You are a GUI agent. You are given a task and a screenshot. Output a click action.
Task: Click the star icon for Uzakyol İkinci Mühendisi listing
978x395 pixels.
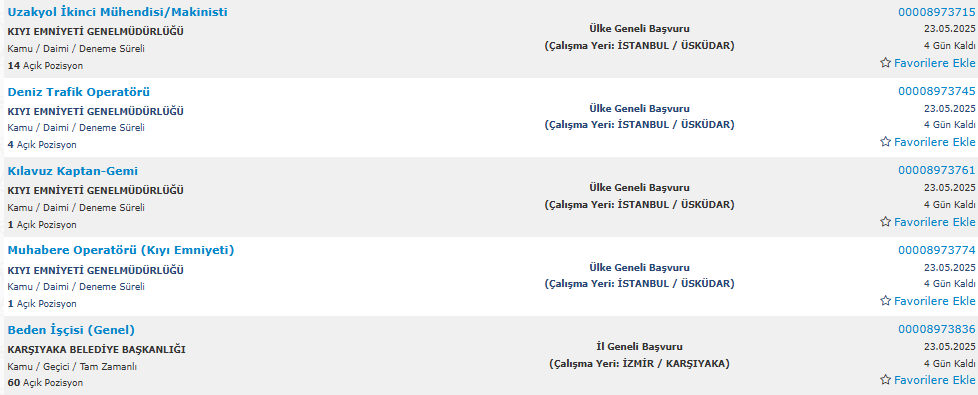click(x=885, y=62)
